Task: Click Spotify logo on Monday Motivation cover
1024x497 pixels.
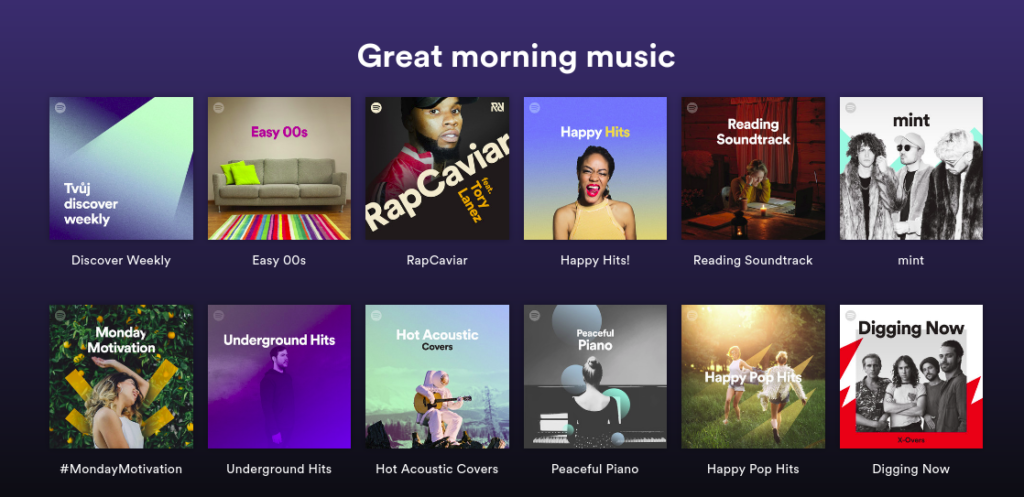Action: pos(60,315)
